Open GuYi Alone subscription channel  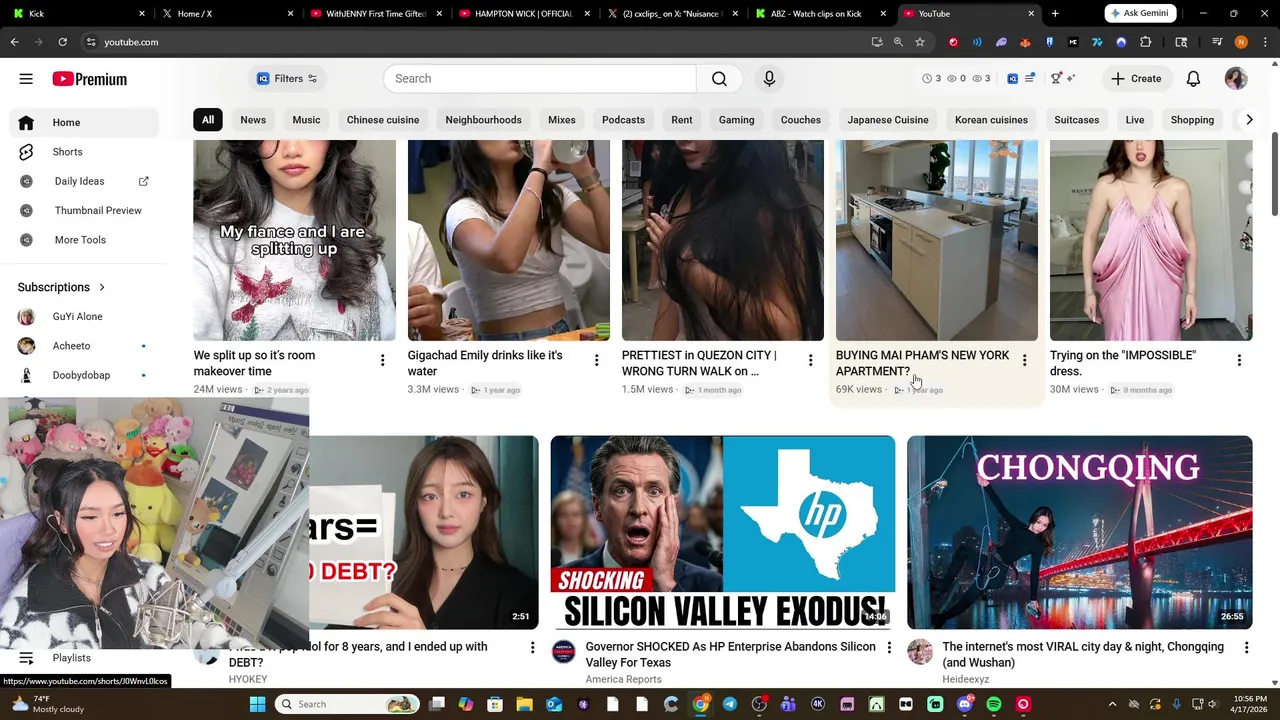(x=84, y=317)
